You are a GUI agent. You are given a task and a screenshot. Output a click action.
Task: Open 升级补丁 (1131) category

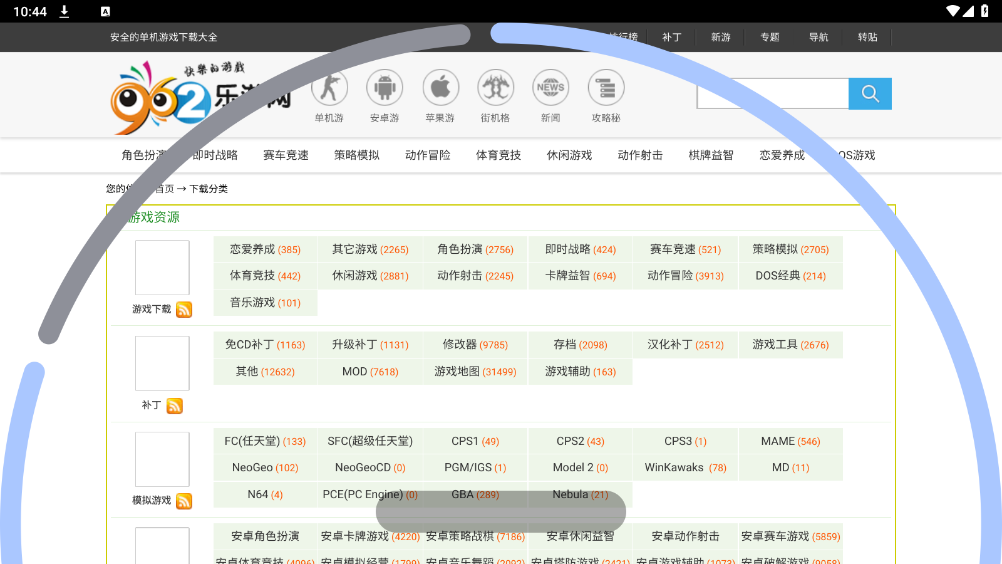370,345
